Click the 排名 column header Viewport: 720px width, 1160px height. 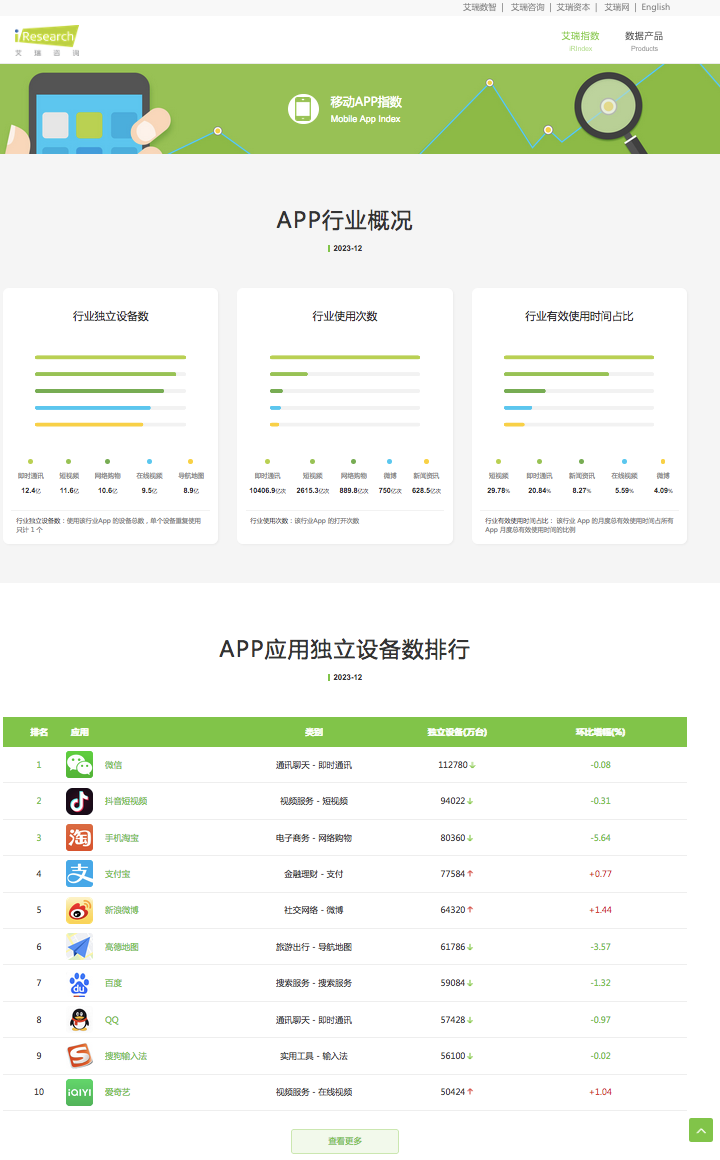39,732
